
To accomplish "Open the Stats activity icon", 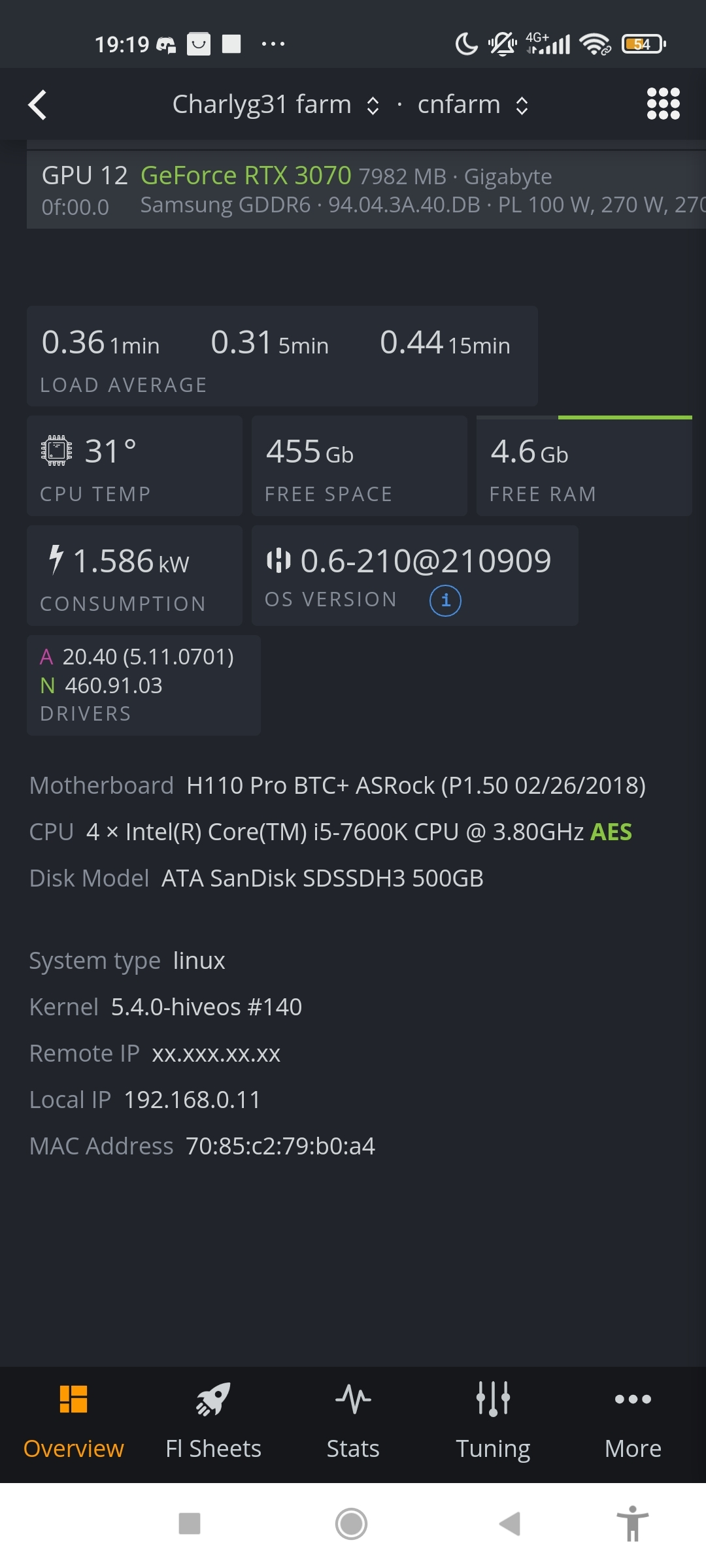I will 352,1399.
